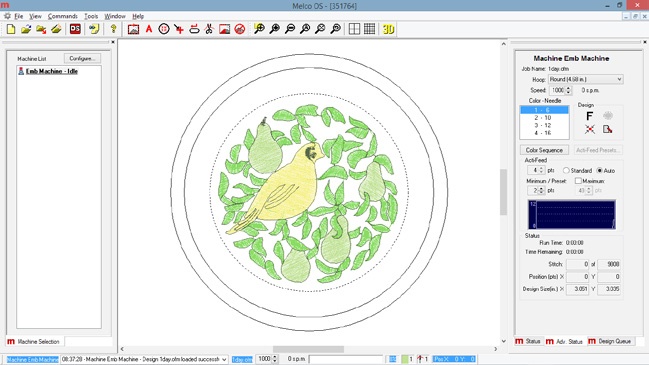This screenshot has height=365, width=649.
Task: Click the red framed picture toolbar icon
Action: (x=133, y=29)
